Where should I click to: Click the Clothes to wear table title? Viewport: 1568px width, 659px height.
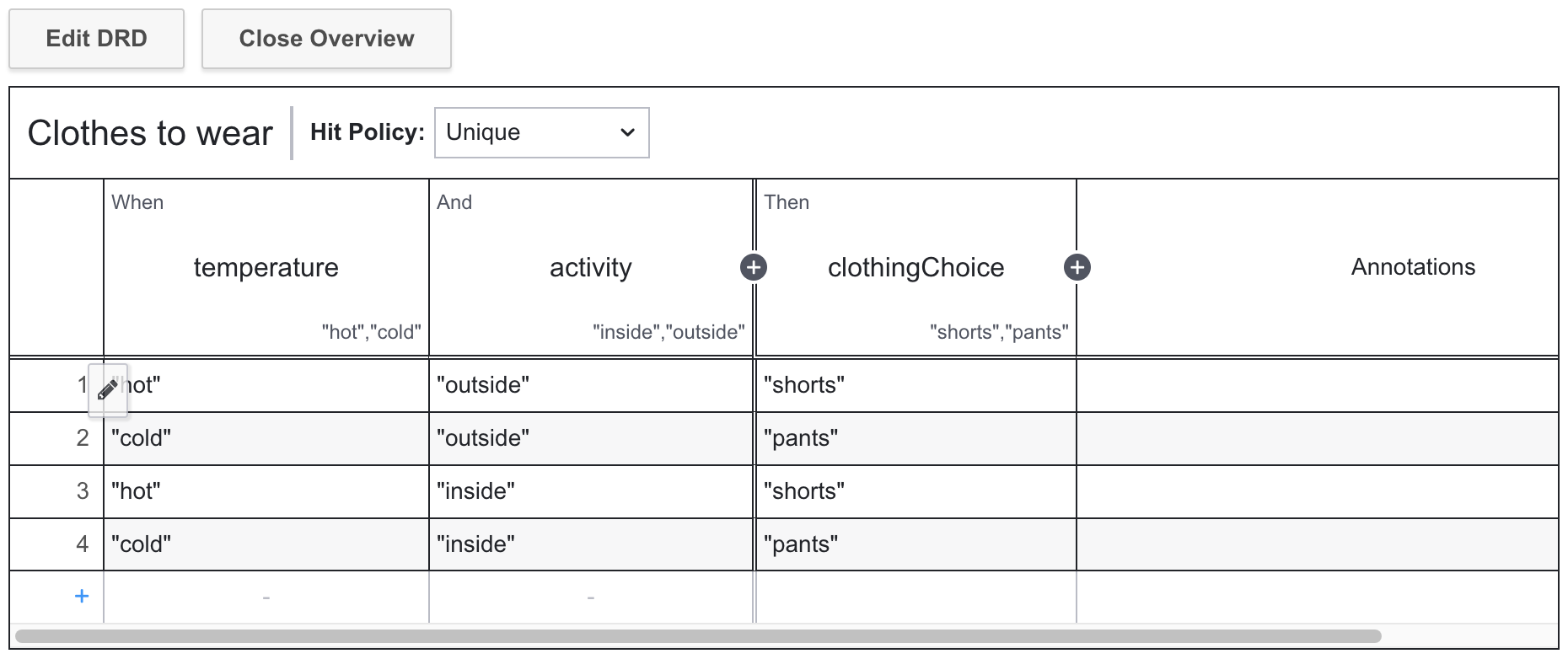(150, 133)
